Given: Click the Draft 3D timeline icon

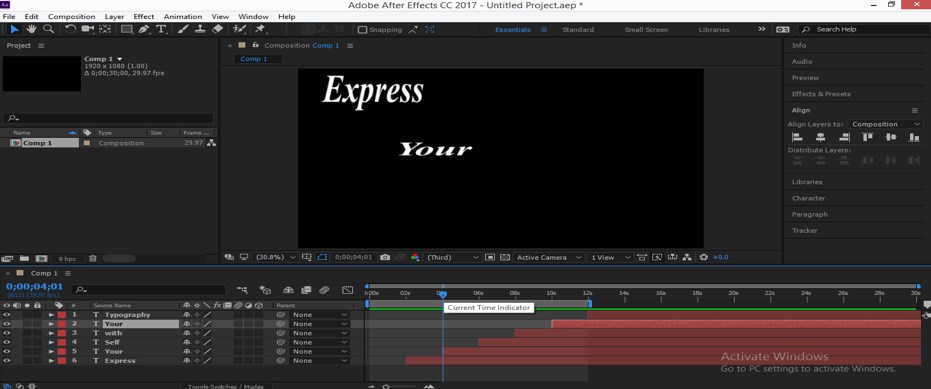Looking at the screenshot, I should pos(265,290).
